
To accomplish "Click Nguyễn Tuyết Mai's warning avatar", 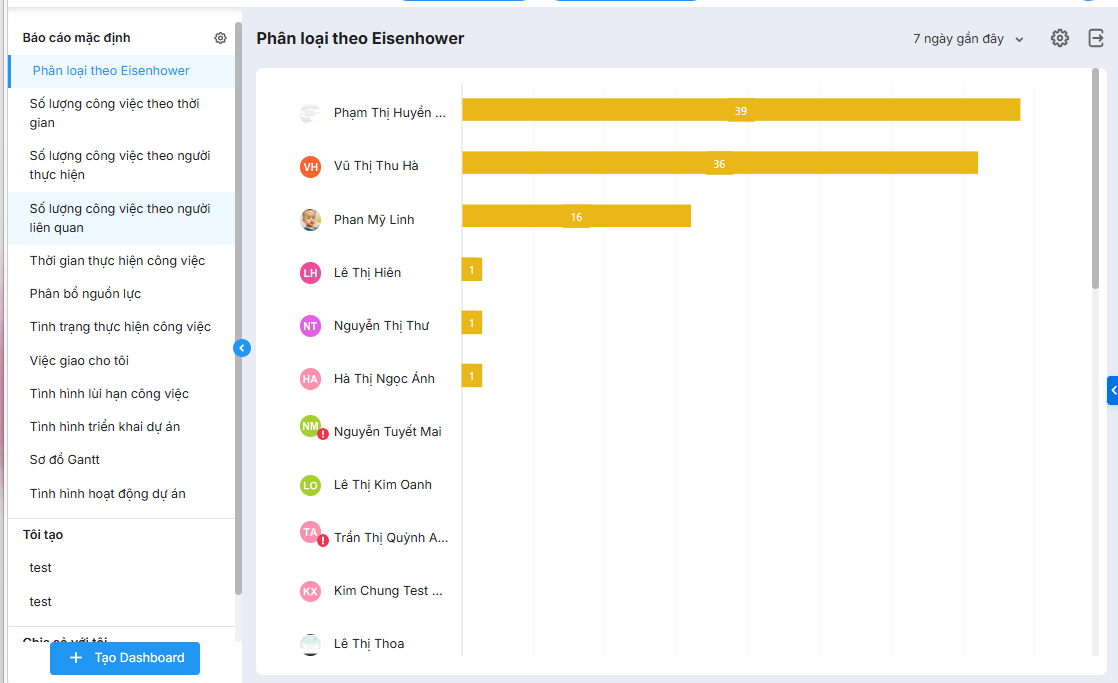I will pyautogui.click(x=312, y=428).
